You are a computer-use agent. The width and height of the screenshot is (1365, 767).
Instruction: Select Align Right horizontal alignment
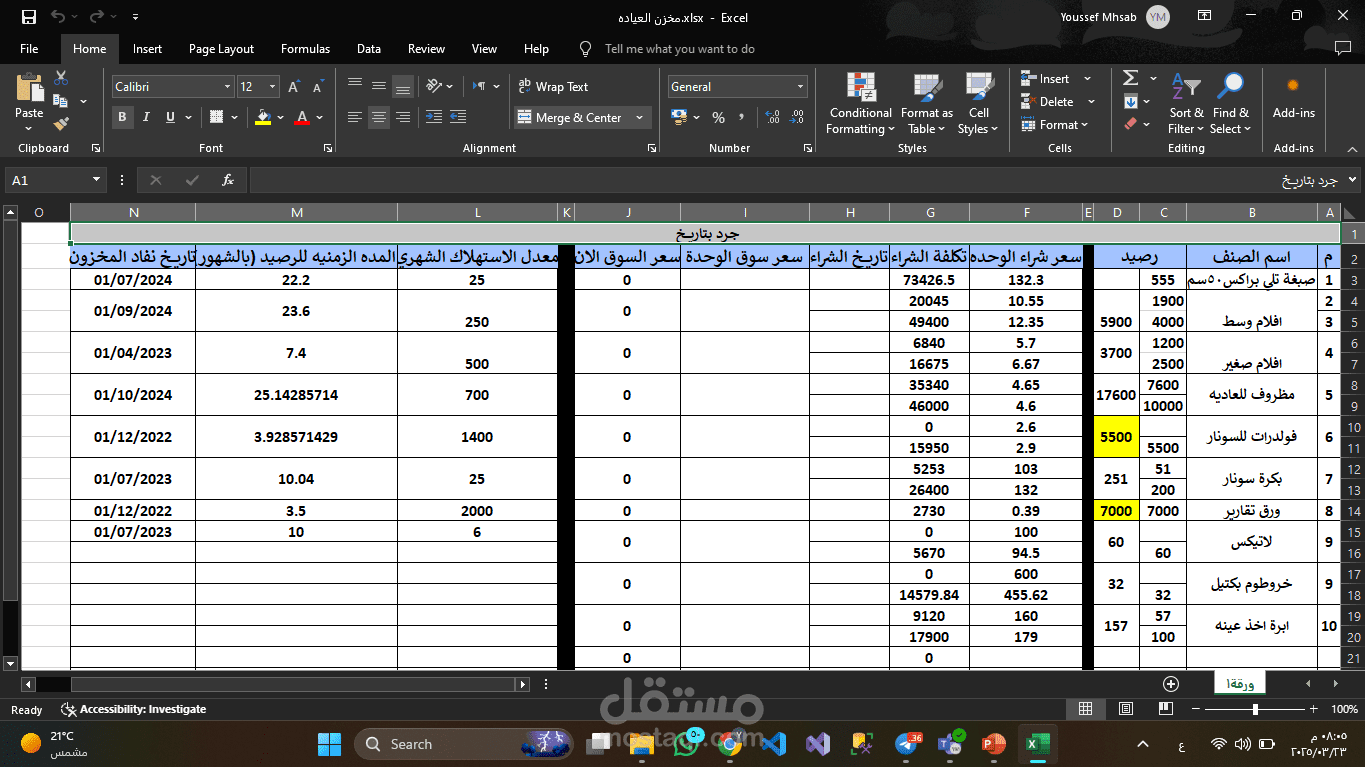point(402,117)
